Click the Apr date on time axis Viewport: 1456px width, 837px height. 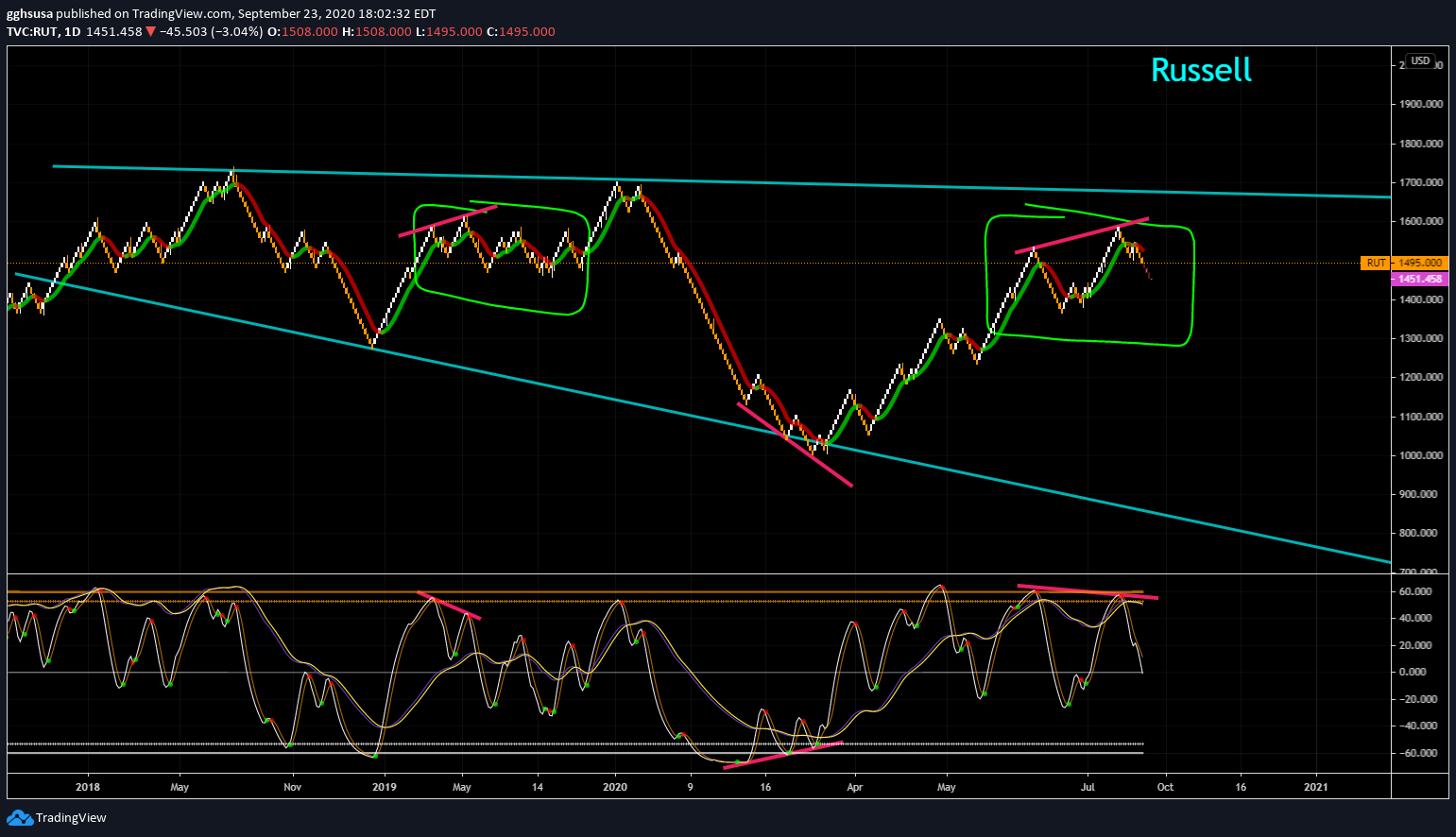pos(855,786)
